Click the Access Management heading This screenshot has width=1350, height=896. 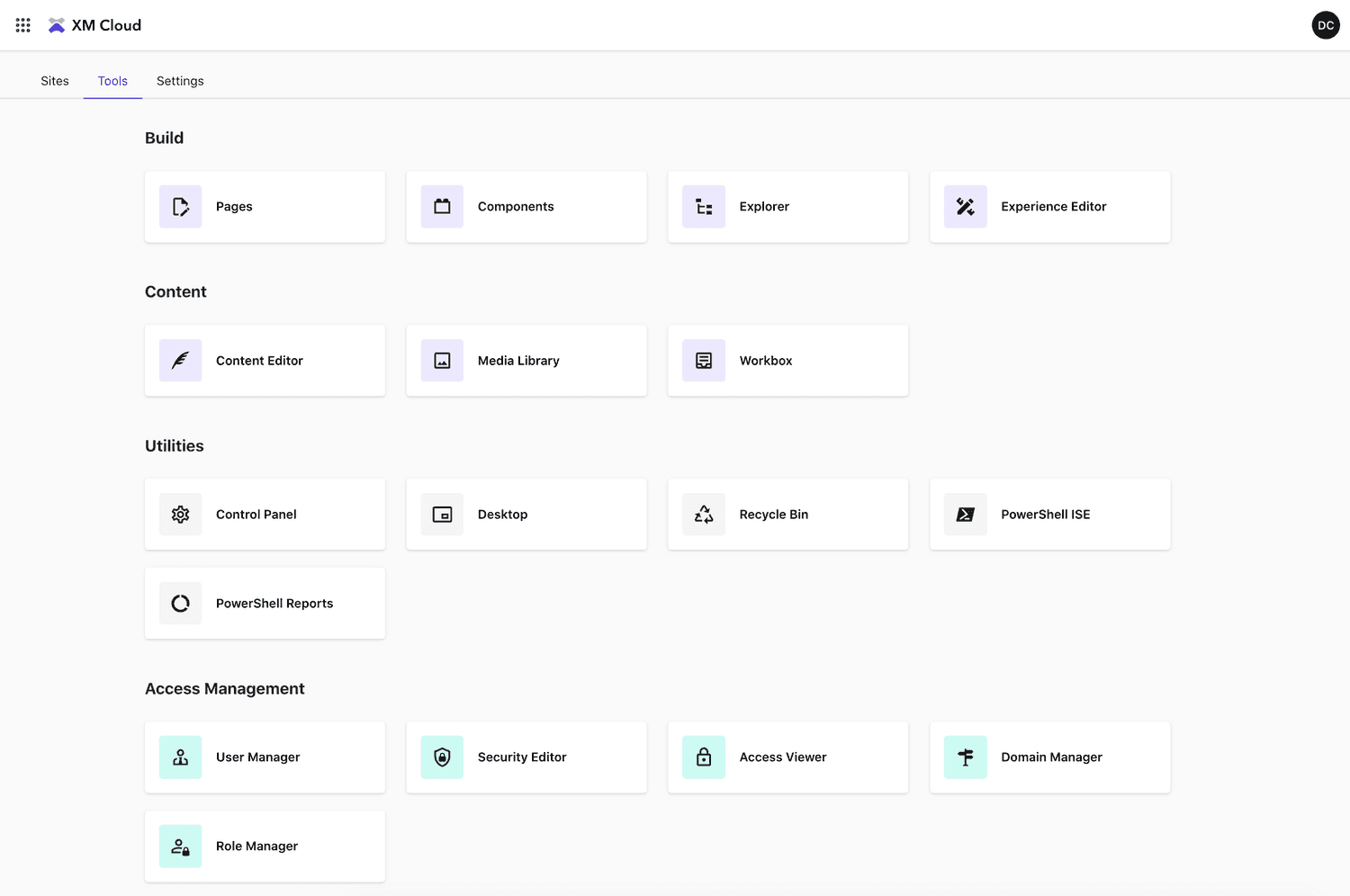[225, 689]
